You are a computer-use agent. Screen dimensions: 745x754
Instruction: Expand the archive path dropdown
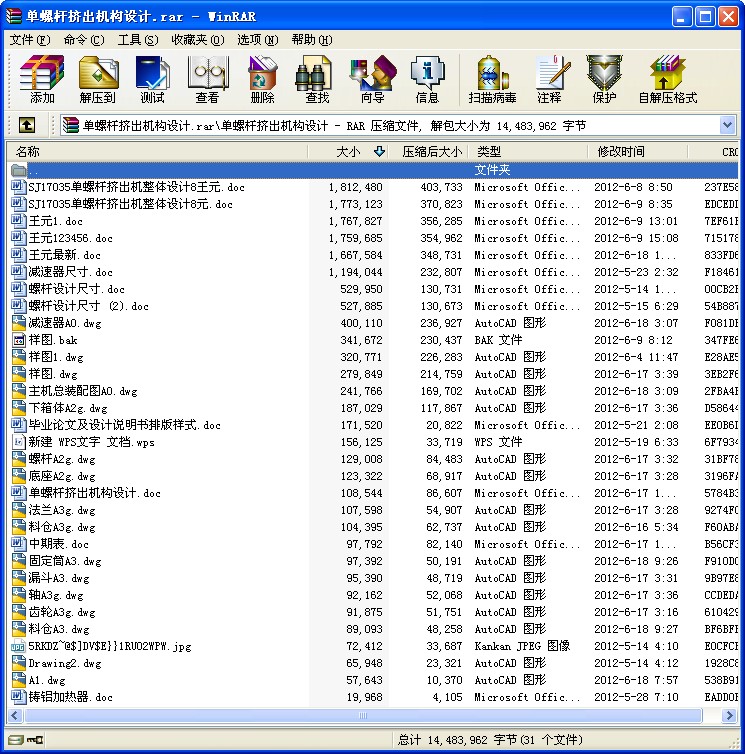727,125
